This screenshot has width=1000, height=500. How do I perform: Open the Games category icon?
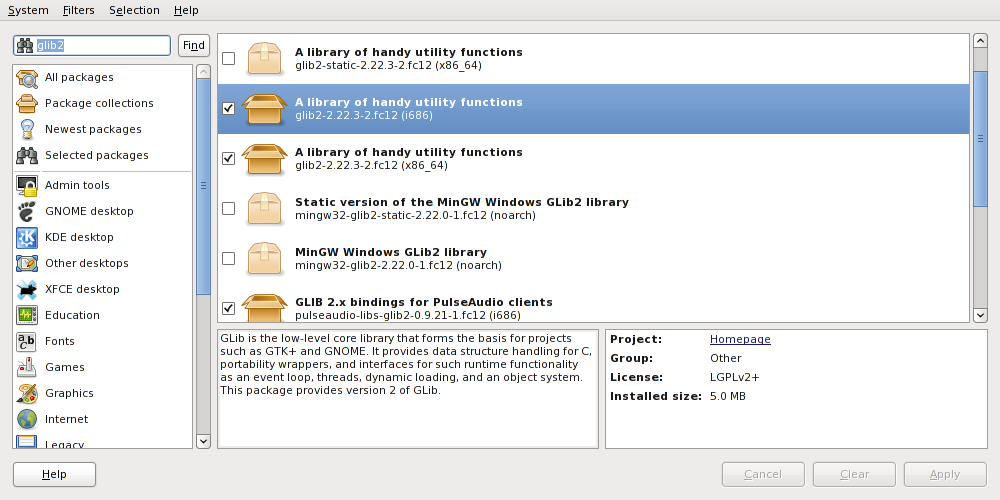coord(27,367)
